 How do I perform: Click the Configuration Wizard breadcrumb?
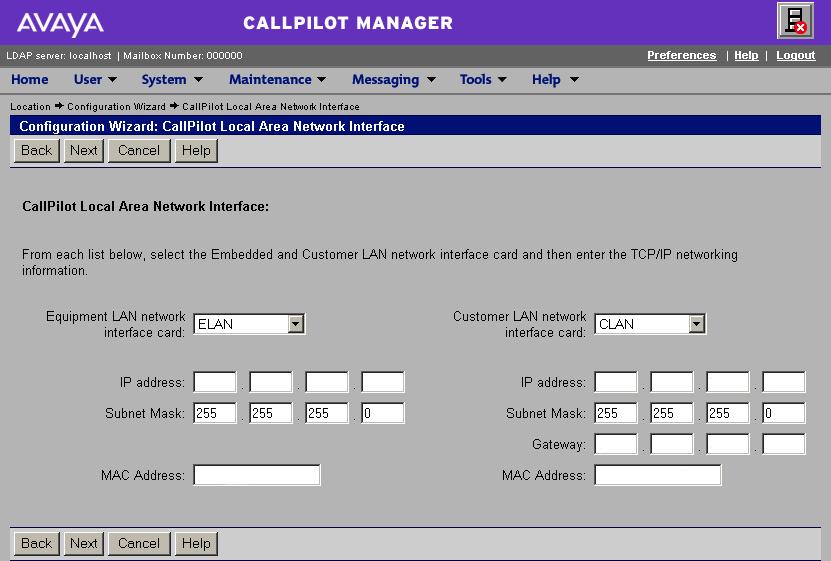coord(116,106)
